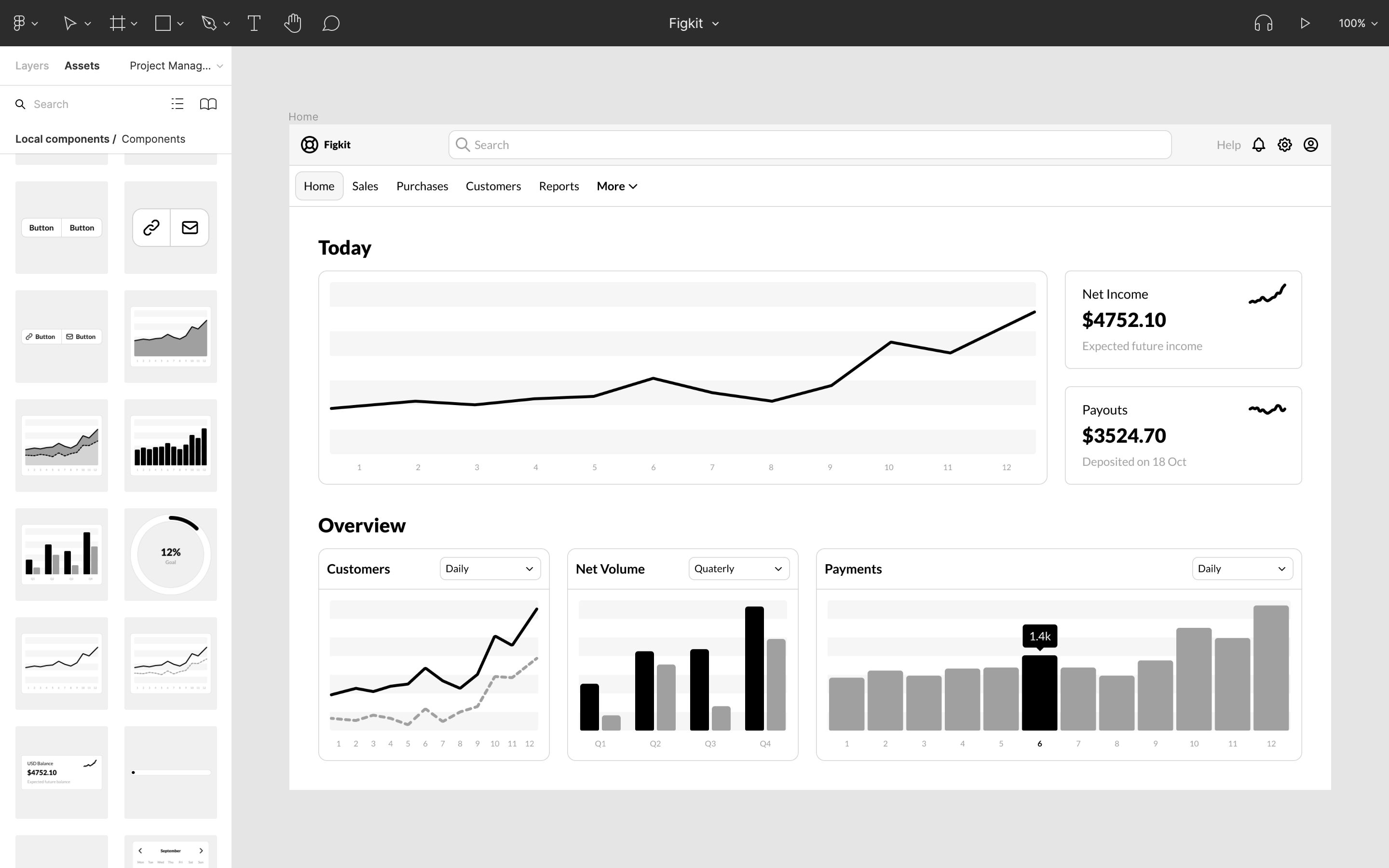Click the Component search icon
Image resolution: width=1389 pixels, height=868 pixels.
20,104
